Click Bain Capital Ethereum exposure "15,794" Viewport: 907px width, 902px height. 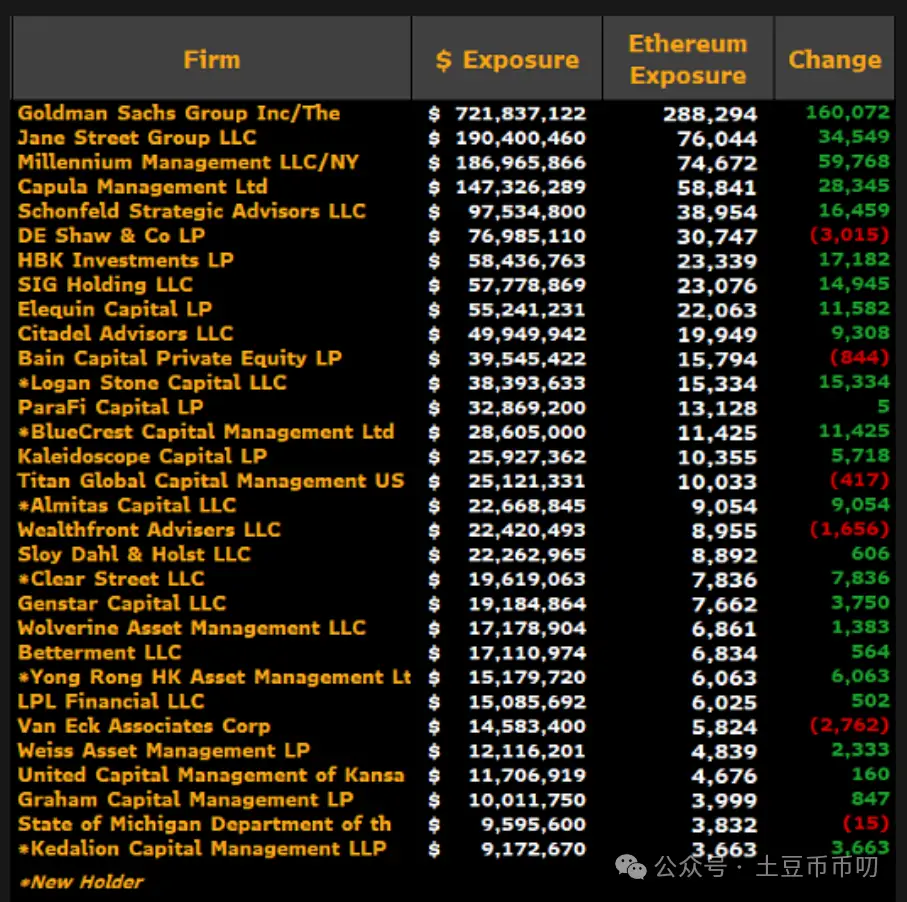coord(717,359)
